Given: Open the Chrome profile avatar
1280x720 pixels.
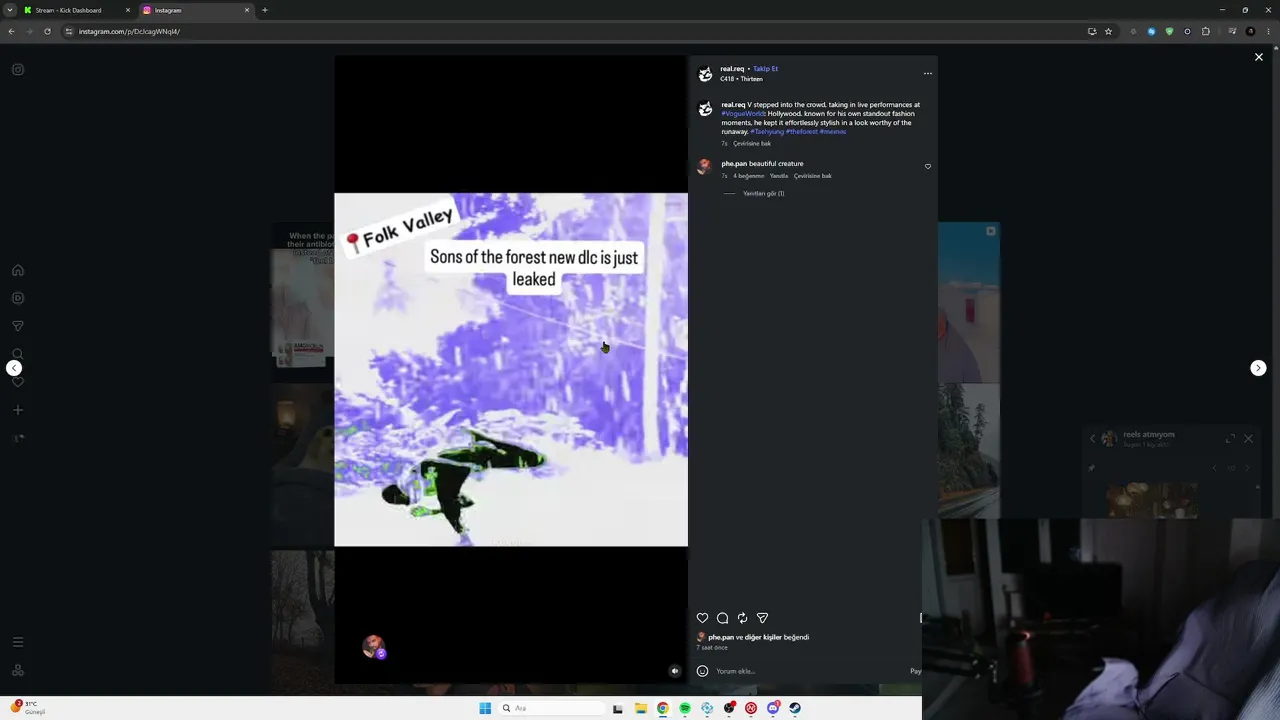Looking at the screenshot, I should pyautogui.click(x=1250, y=31).
